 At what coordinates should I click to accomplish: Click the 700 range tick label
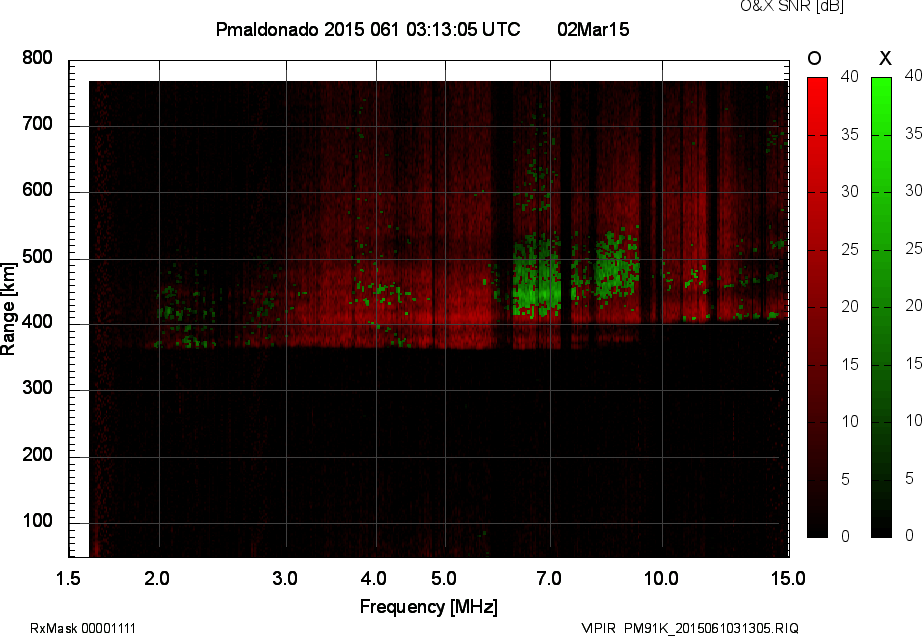coord(37,123)
